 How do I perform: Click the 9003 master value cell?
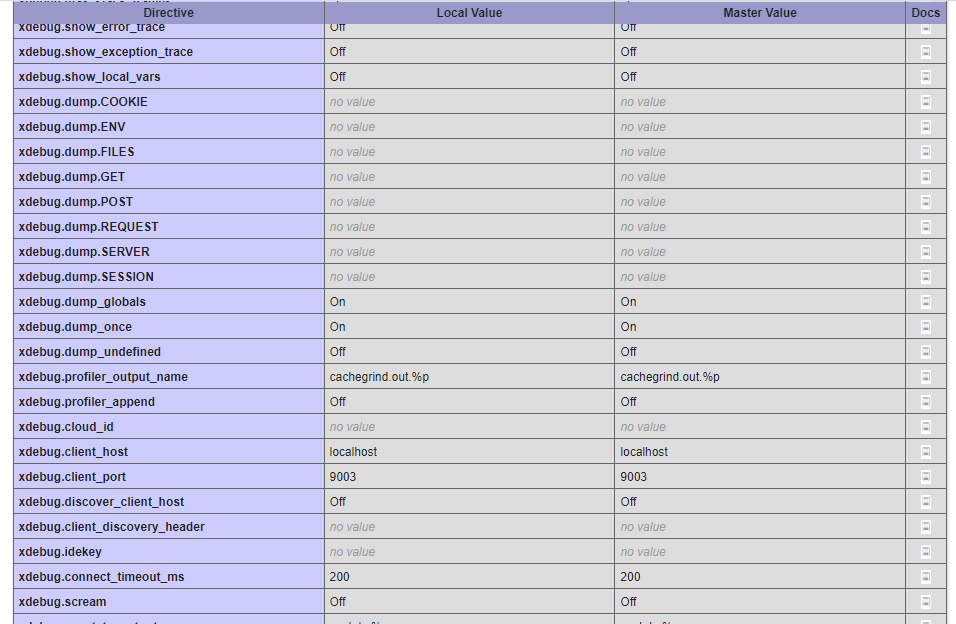point(632,476)
